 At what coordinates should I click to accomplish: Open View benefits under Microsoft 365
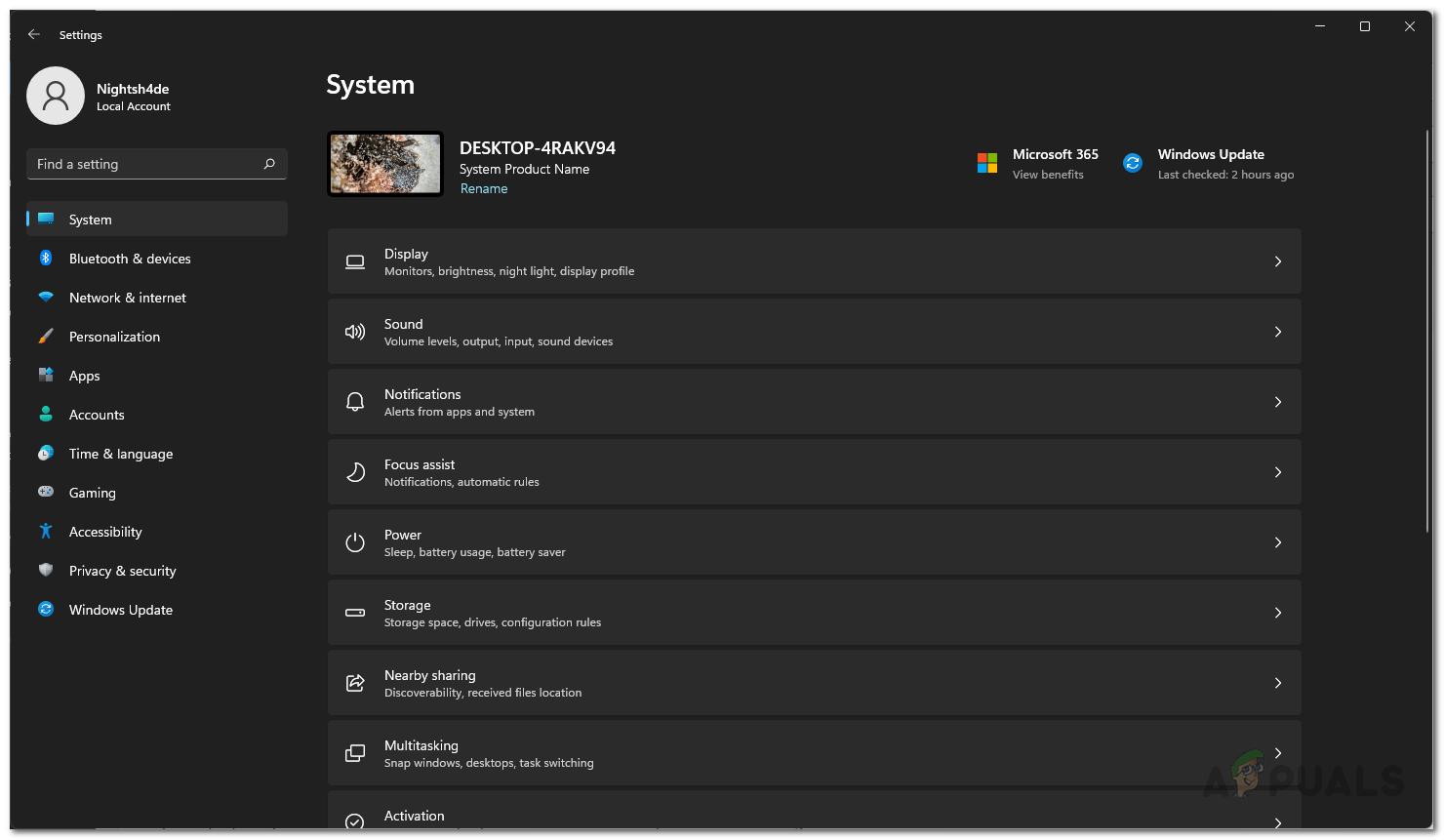click(x=1048, y=174)
